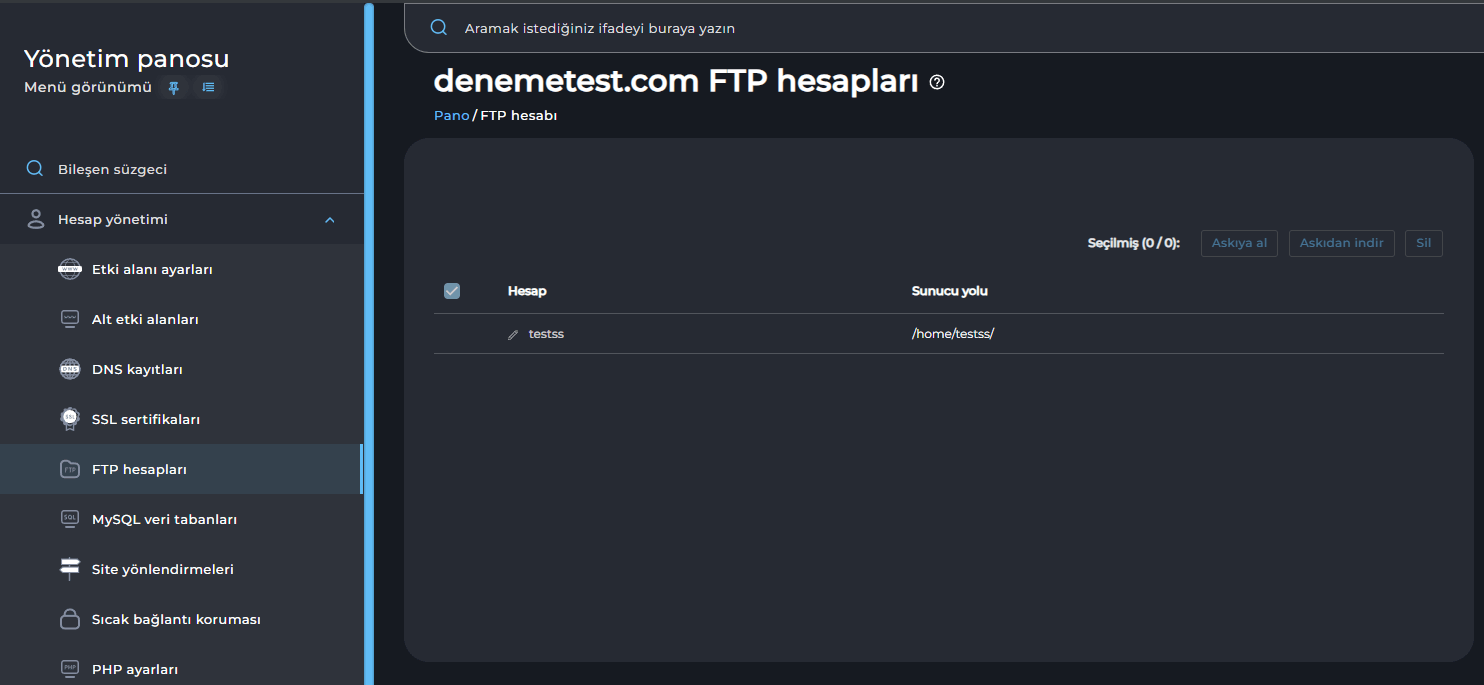Follow the Pano breadcrumb link
The image size is (1484, 685).
tap(451, 115)
